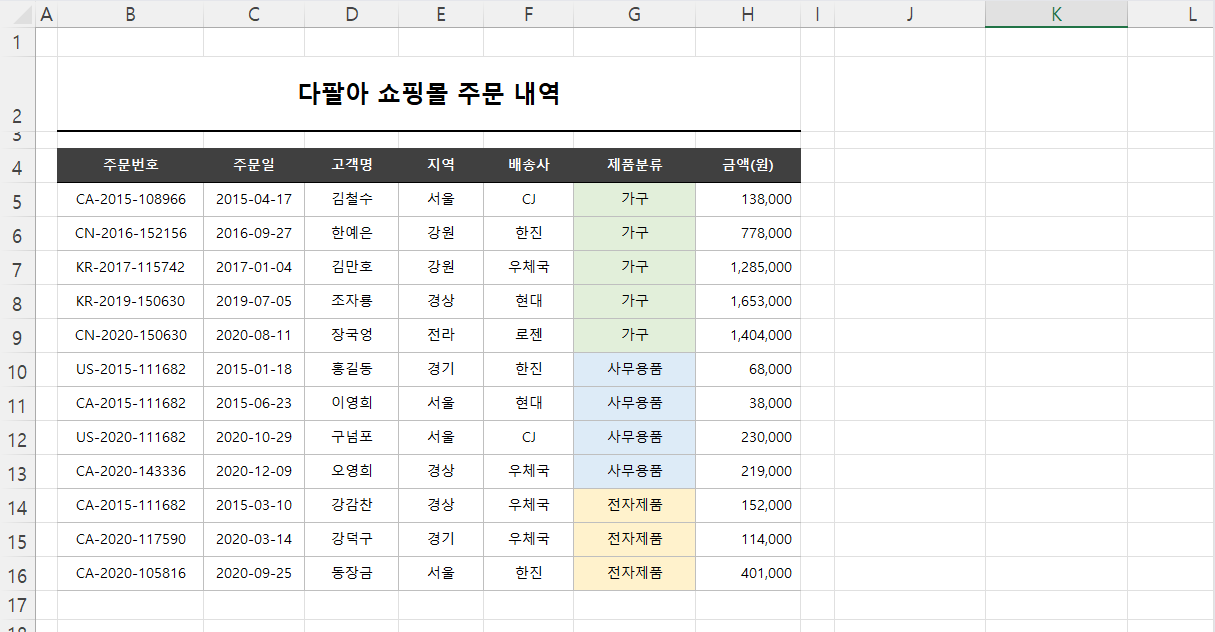The width and height of the screenshot is (1215, 632).
Task: Click column K header
Action: pos(1055,14)
